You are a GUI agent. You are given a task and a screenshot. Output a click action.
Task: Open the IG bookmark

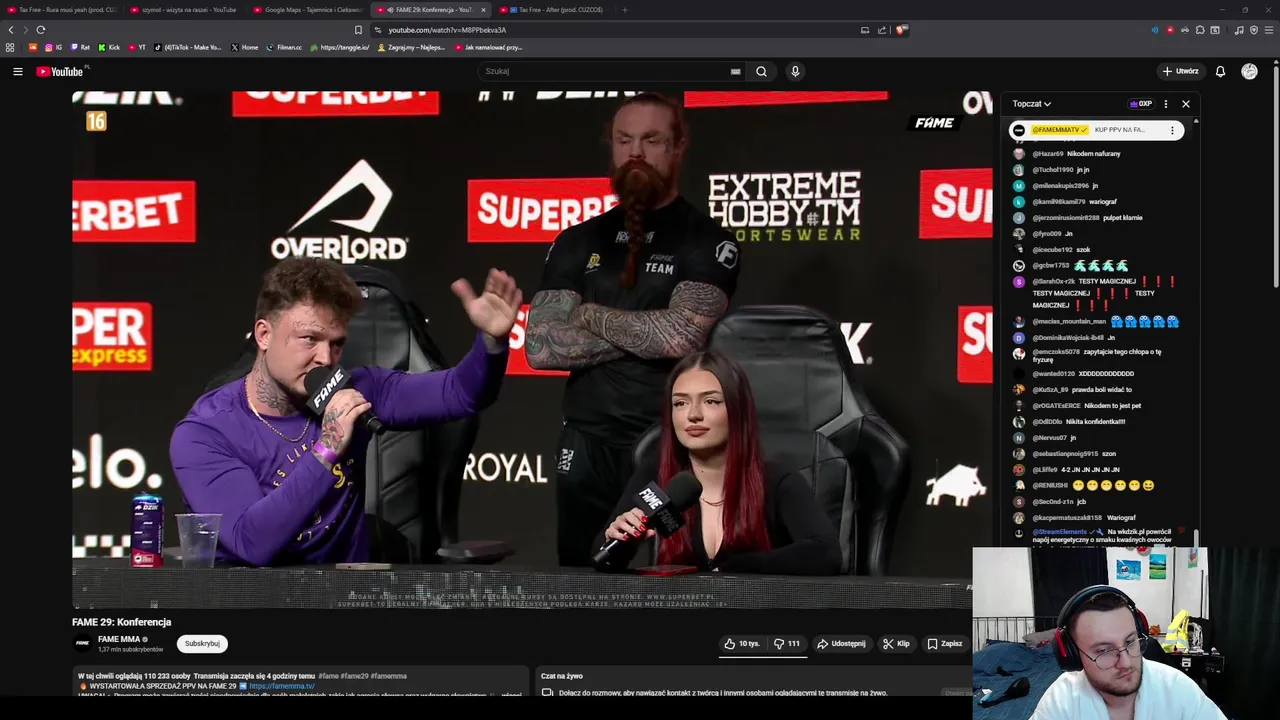click(x=54, y=47)
